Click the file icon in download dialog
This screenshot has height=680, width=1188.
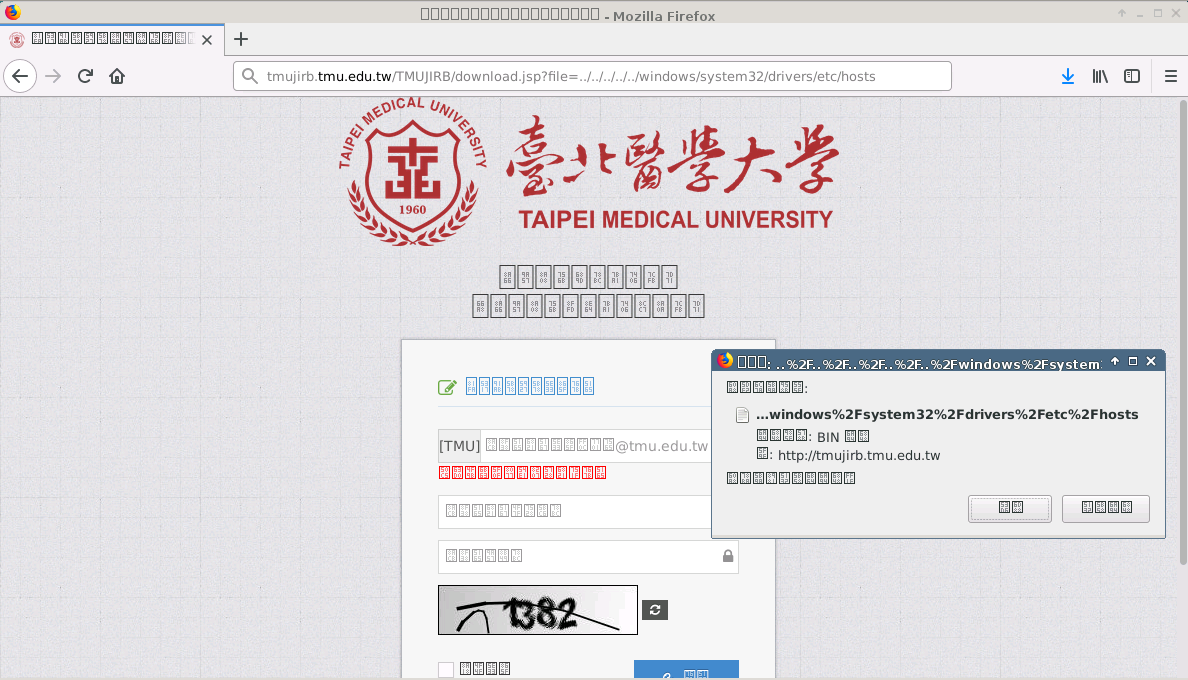(x=742, y=415)
